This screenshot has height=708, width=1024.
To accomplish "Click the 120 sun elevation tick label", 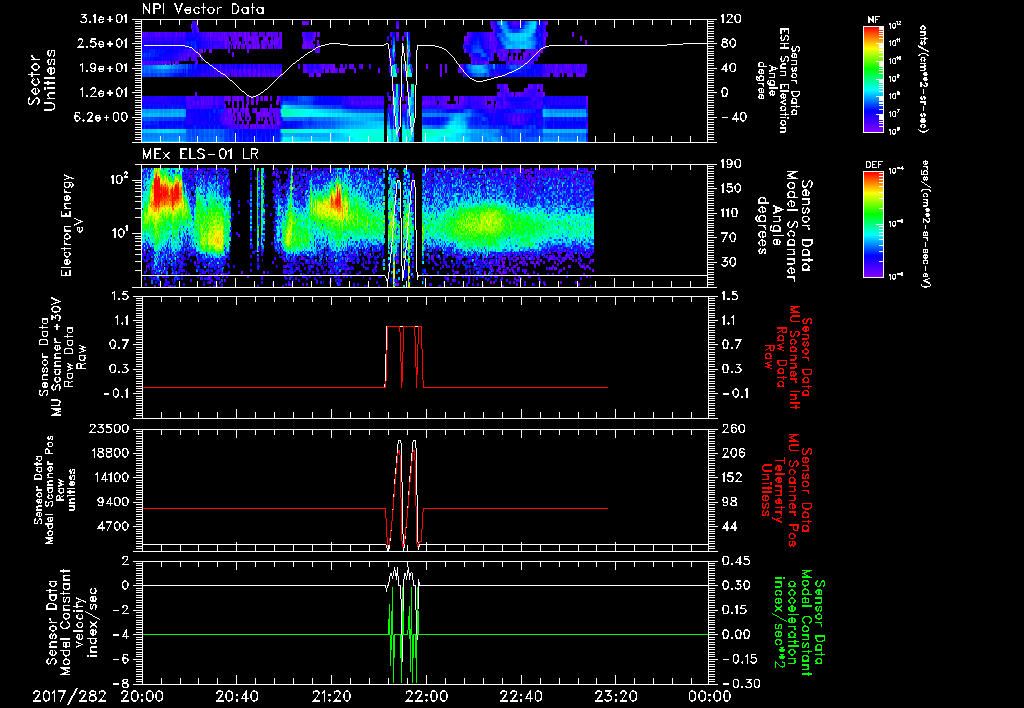I will click(x=732, y=19).
